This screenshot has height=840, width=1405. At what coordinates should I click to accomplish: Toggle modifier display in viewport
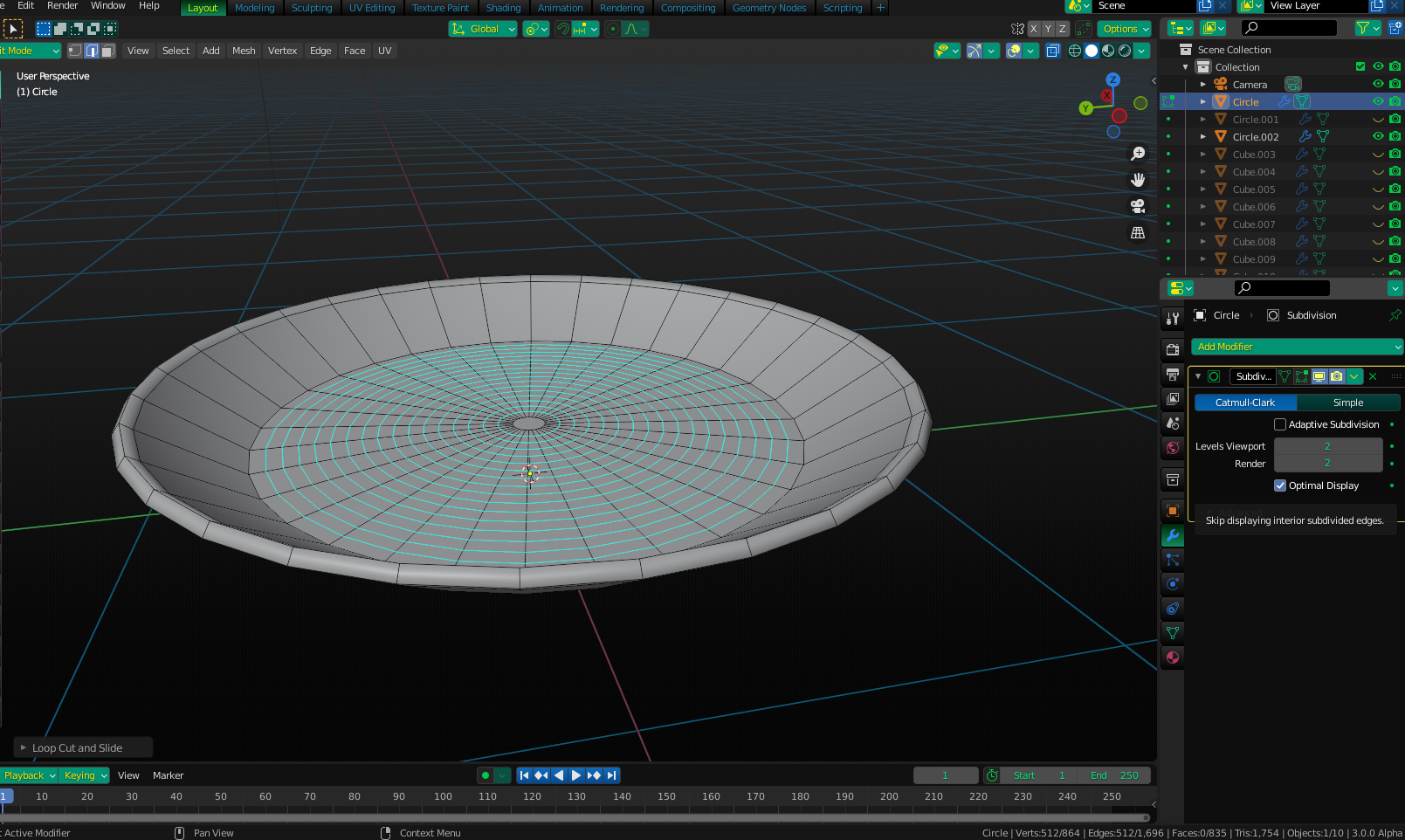[1319, 376]
